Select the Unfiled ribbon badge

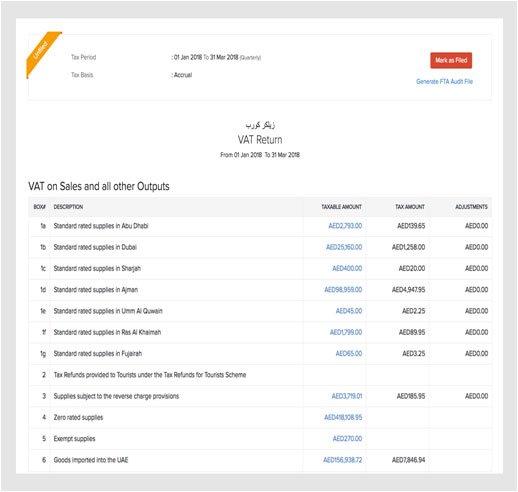tap(41, 52)
